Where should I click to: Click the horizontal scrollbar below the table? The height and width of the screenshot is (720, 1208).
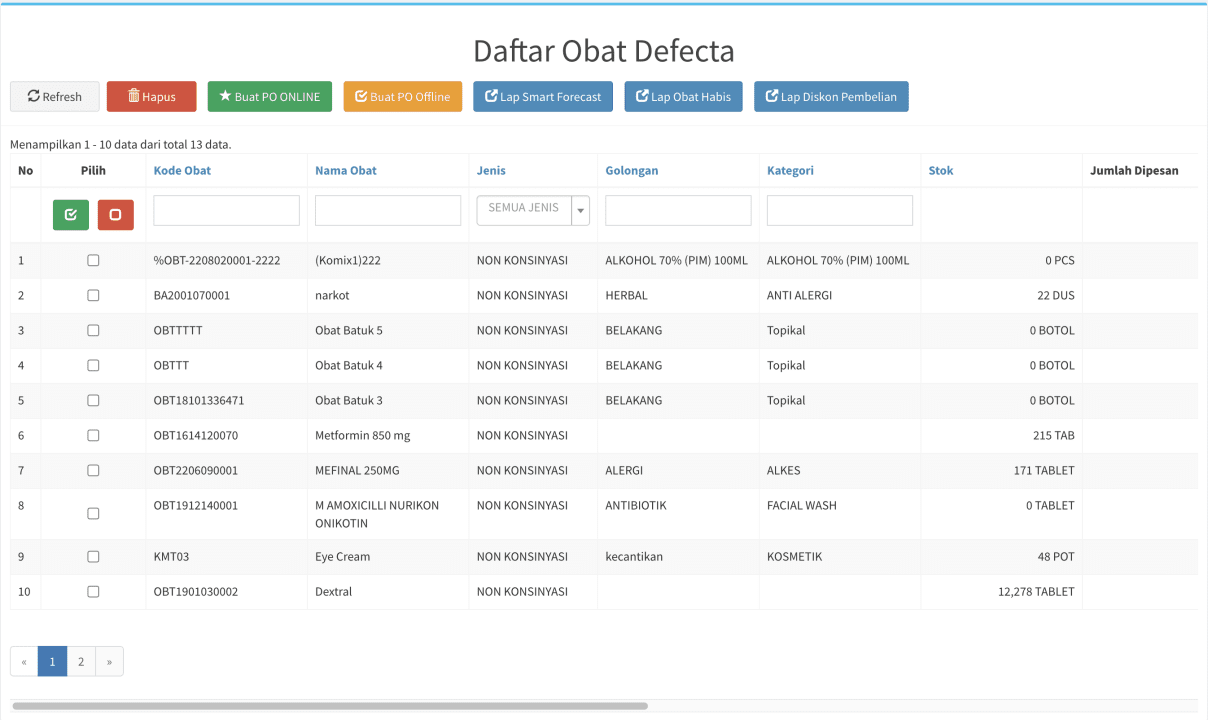tap(330, 706)
